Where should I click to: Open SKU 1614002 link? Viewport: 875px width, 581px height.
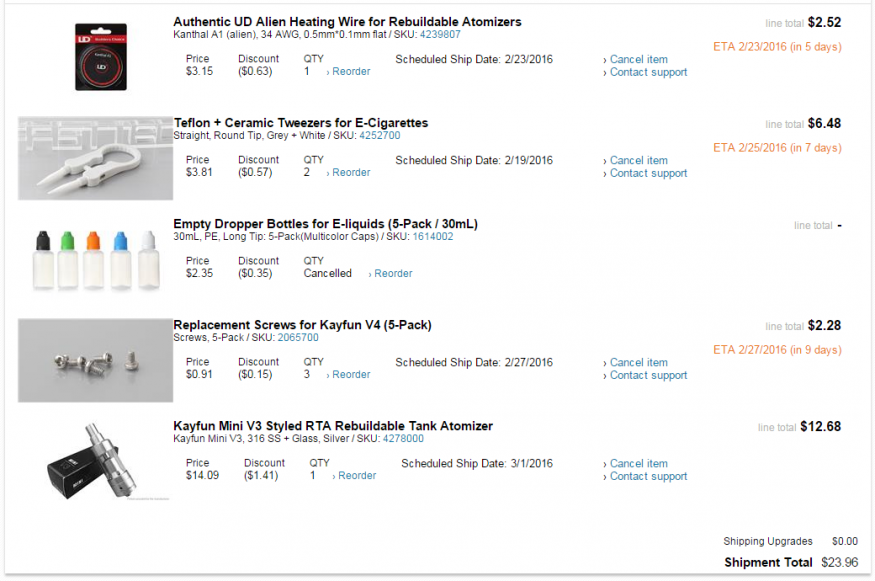432,237
